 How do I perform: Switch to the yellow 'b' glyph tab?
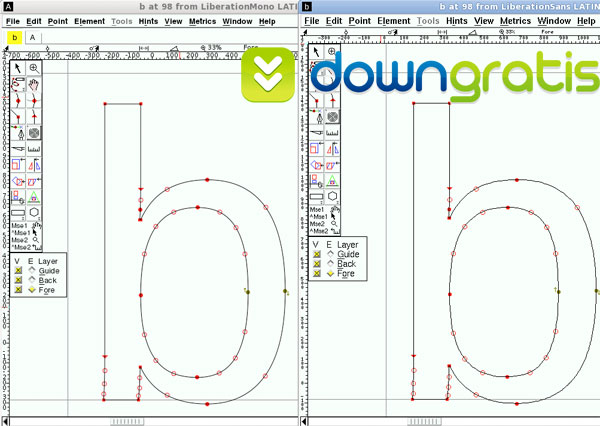click(x=15, y=38)
